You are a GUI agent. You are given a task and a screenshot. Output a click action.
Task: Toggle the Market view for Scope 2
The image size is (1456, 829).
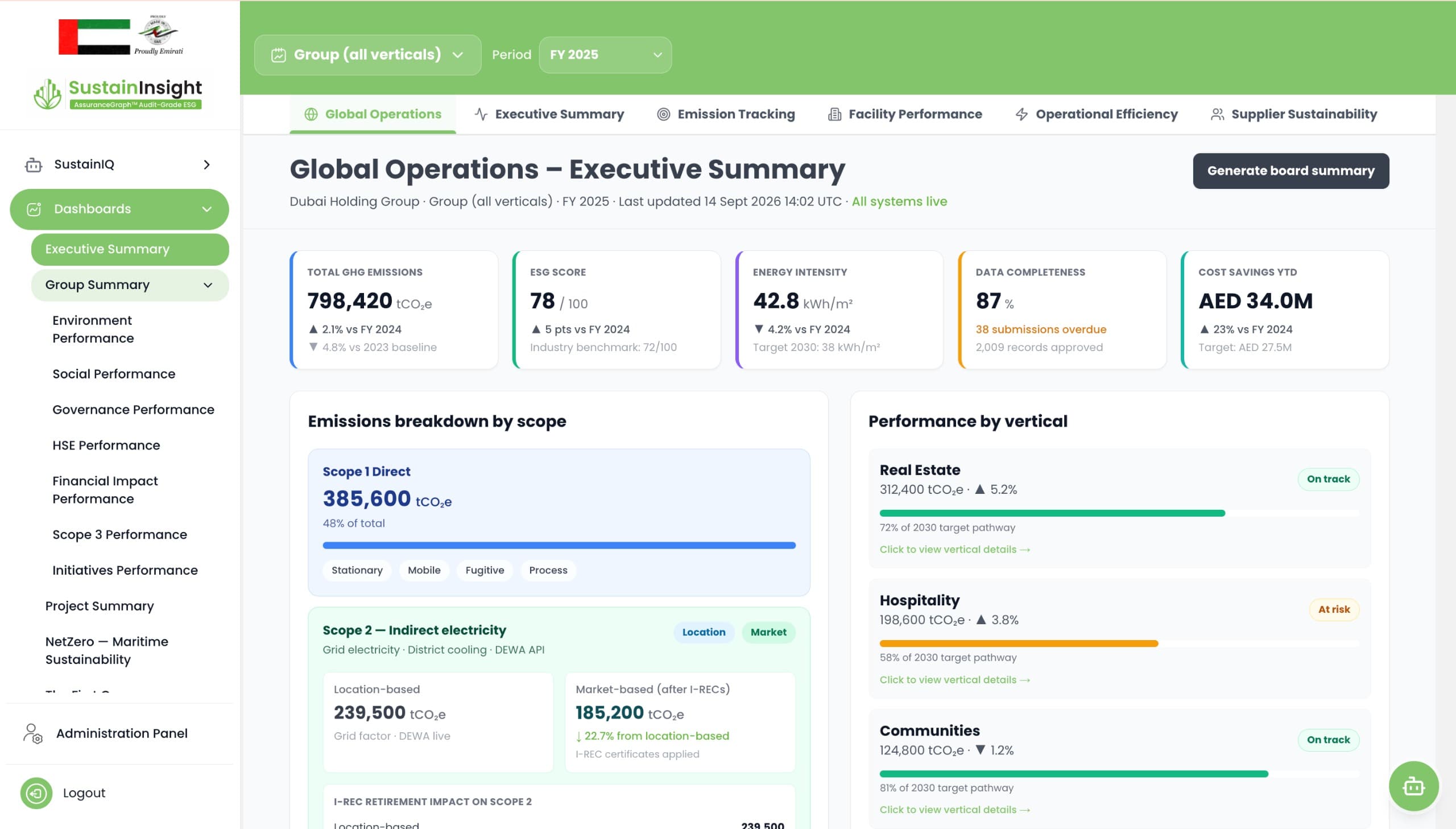point(768,632)
